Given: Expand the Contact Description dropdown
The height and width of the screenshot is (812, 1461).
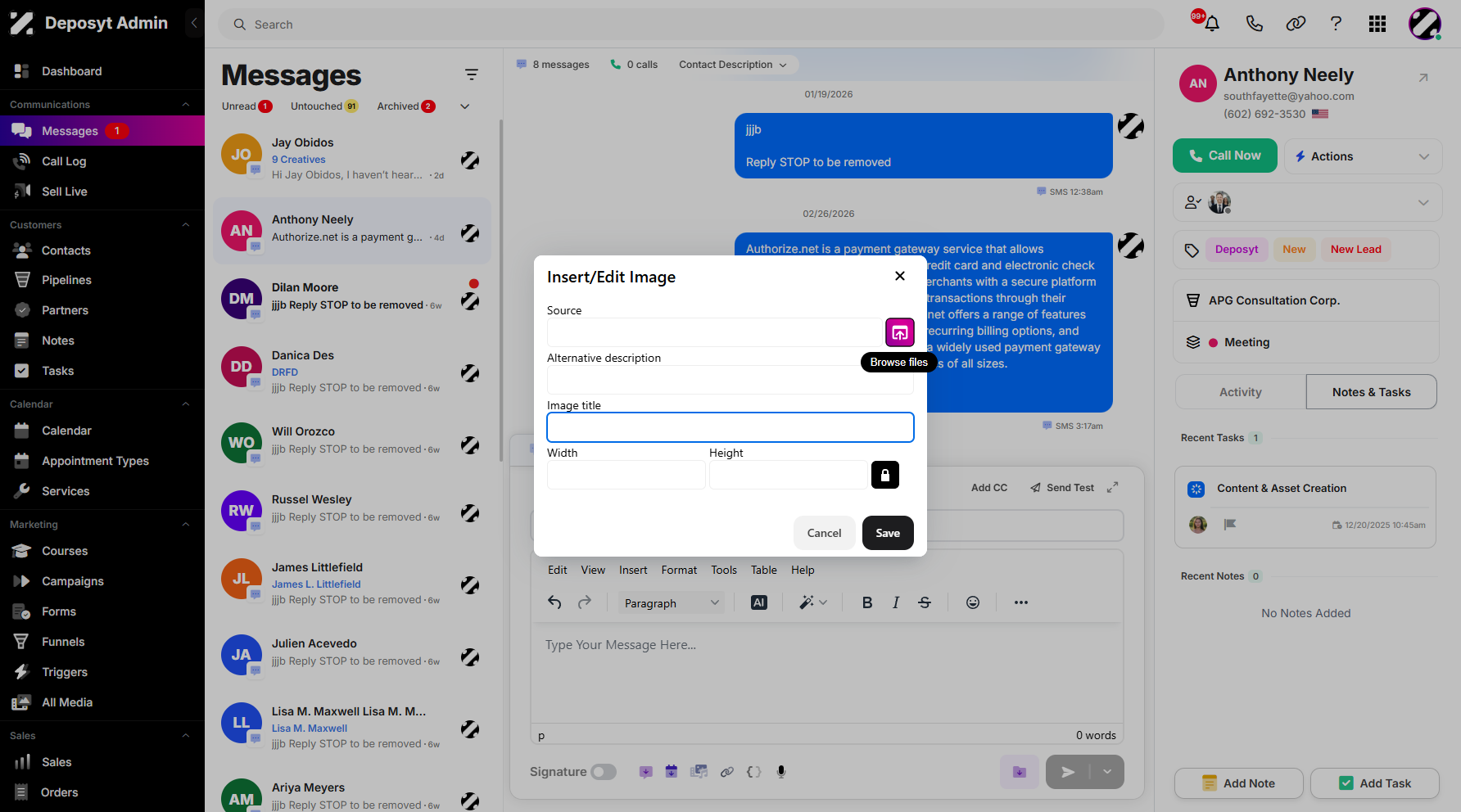Looking at the screenshot, I should pos(732,65).
